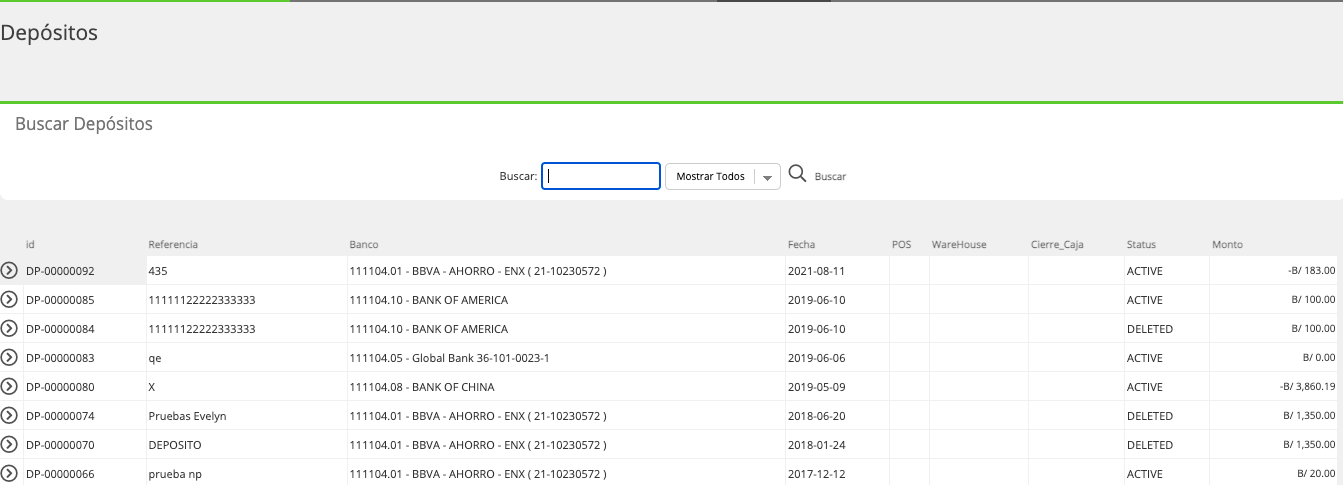Click Global Bank 36-101-0023-1 cell
1343x485 pixels.
pos(566,358)
